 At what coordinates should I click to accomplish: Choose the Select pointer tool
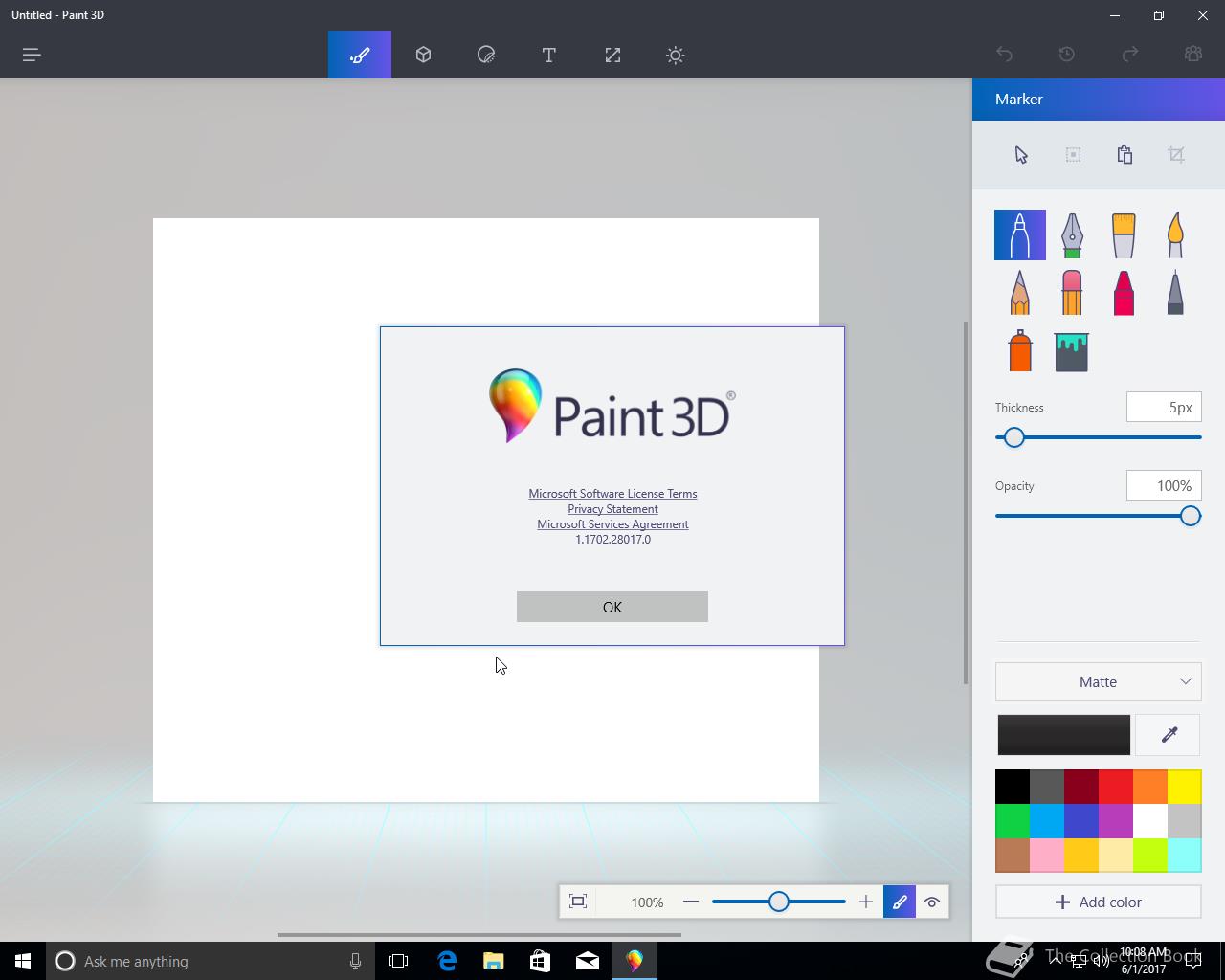tap(1021, 155)
